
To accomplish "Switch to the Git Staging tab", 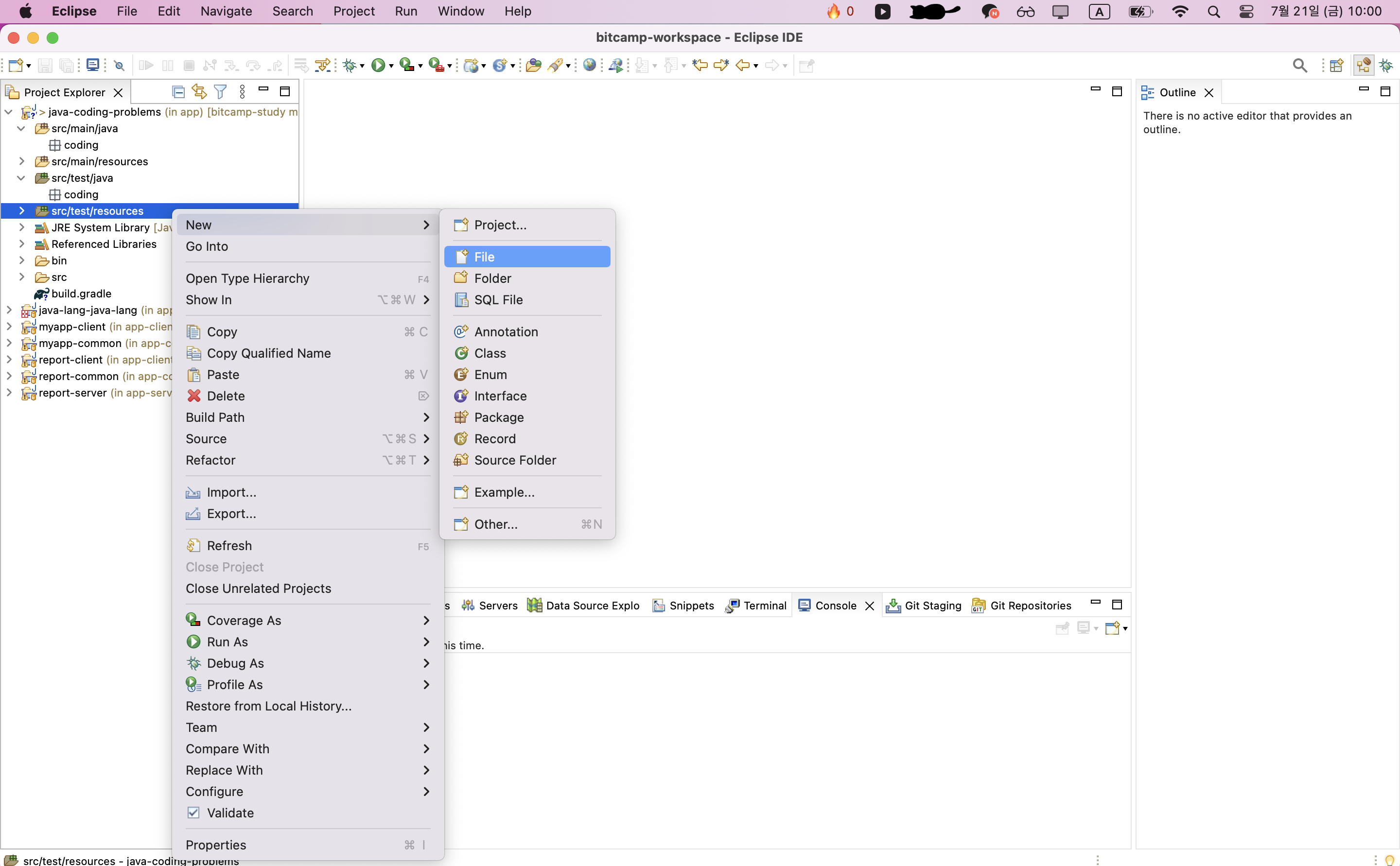I will 932,606.
